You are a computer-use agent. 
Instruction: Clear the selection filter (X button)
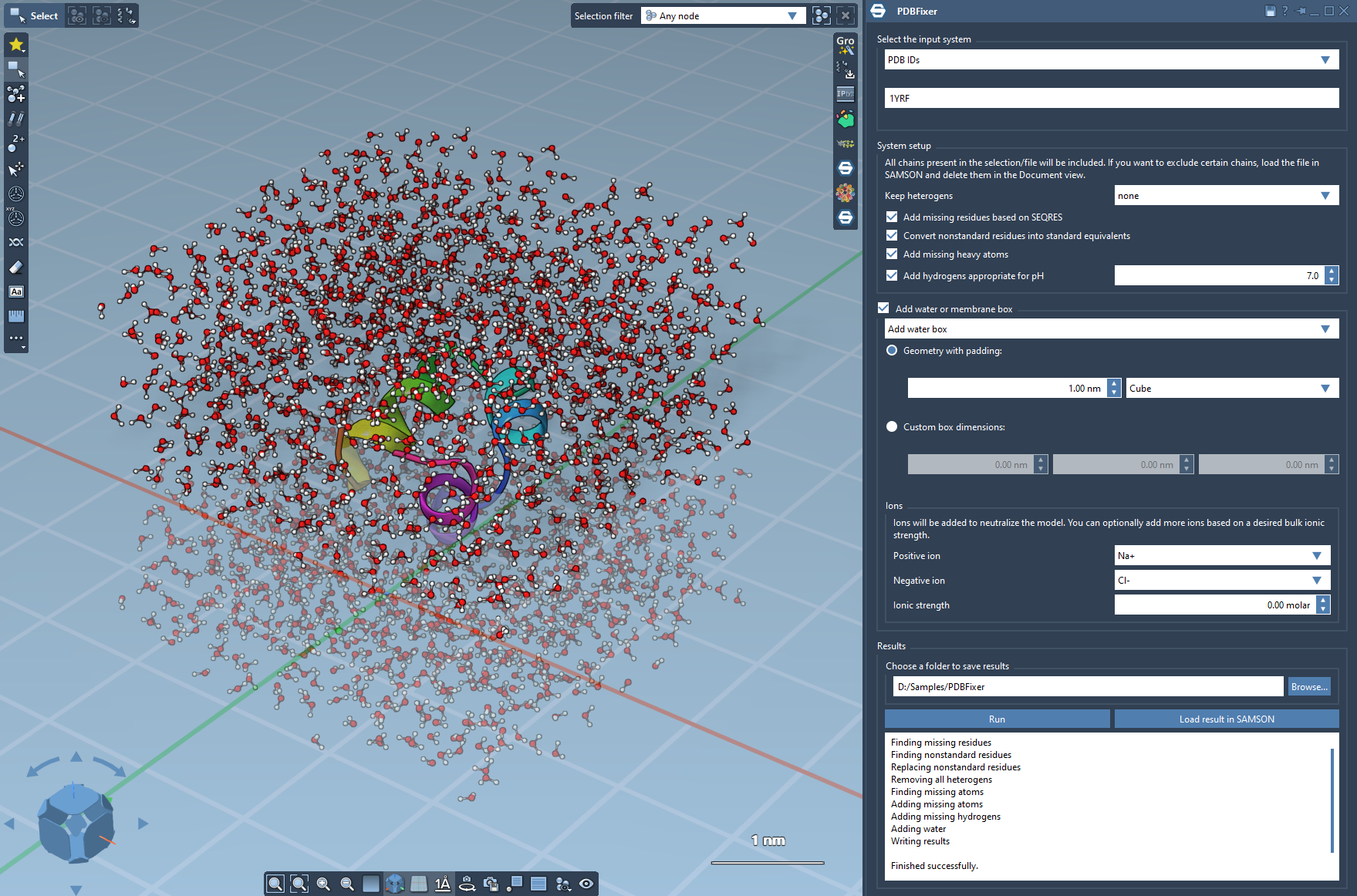coord(846,15)
